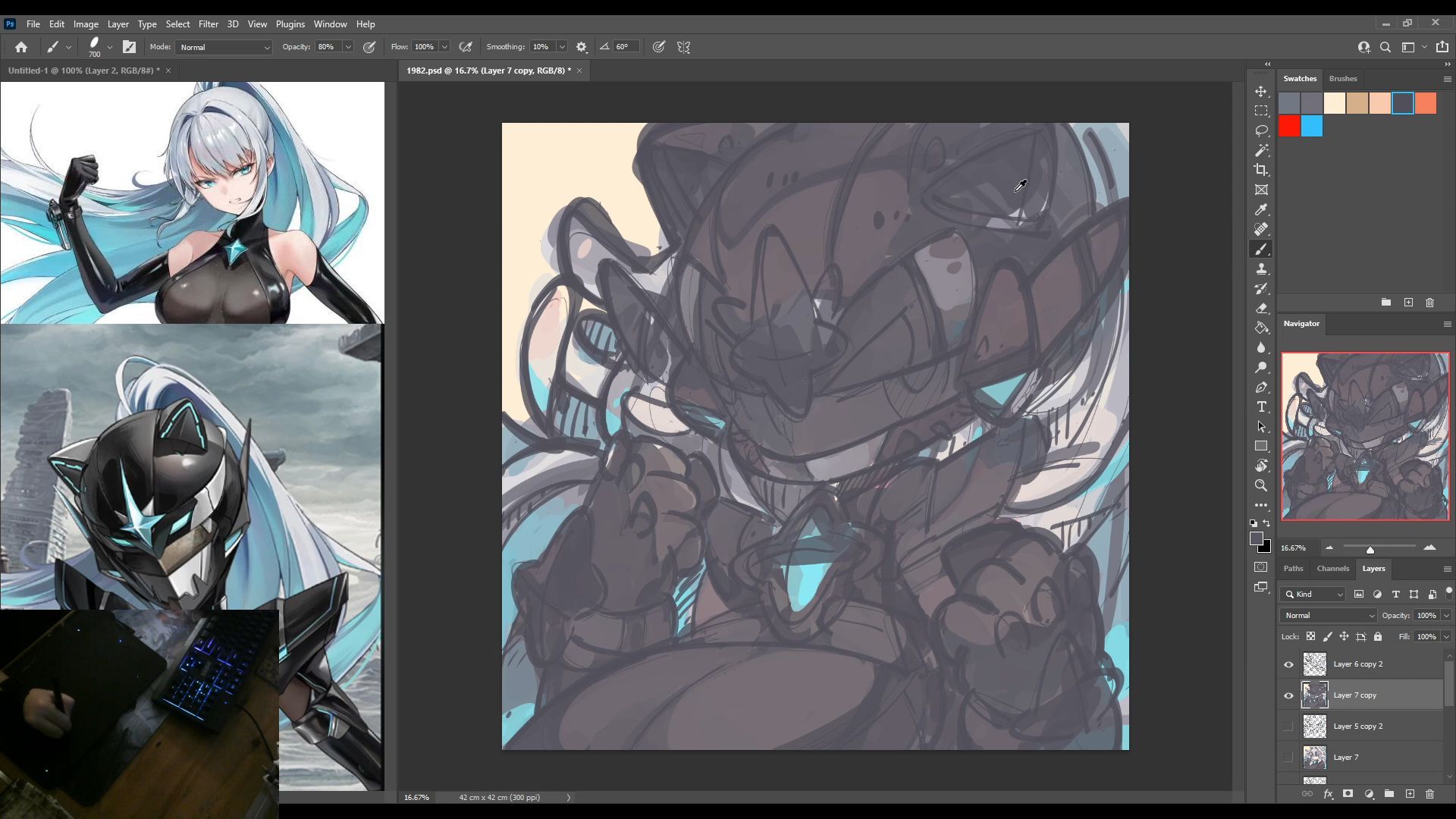
Task: Hide Layer 6 copy 2 visibility eye
Action: [x=1288, y=664]
